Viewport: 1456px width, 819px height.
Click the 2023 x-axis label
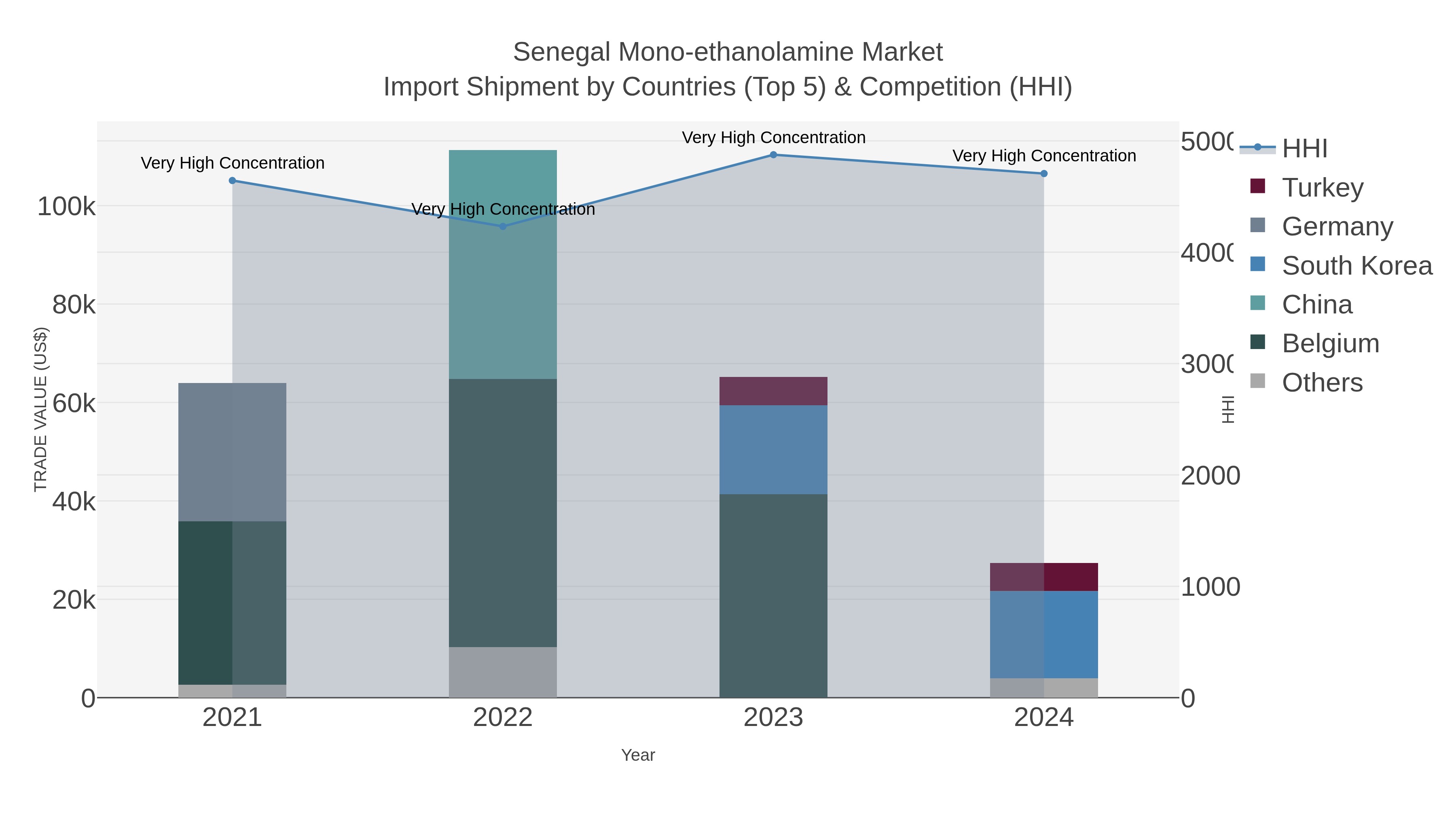[x=773, y=718]
